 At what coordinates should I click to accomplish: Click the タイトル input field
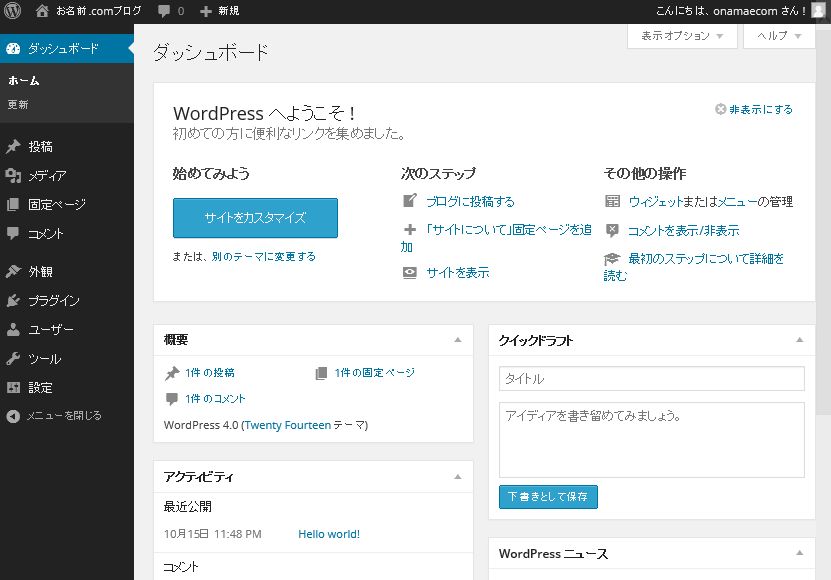[x=651, y=379]
